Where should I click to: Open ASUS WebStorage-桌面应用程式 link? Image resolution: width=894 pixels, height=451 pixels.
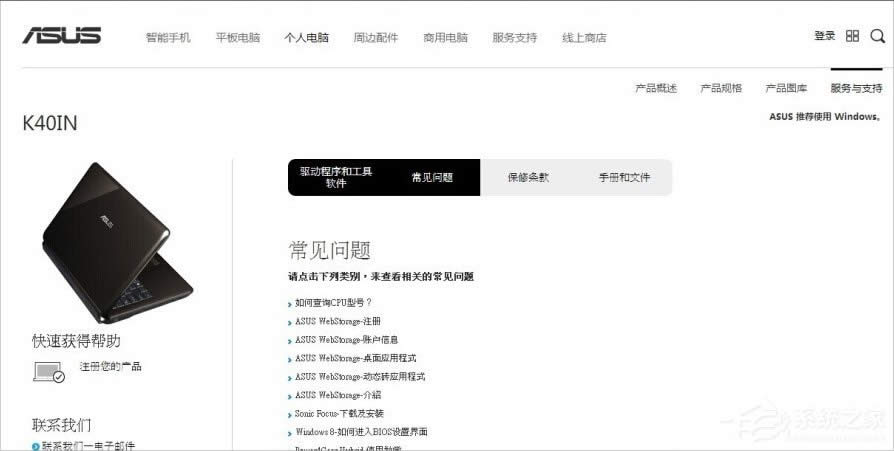pos(356,359)
